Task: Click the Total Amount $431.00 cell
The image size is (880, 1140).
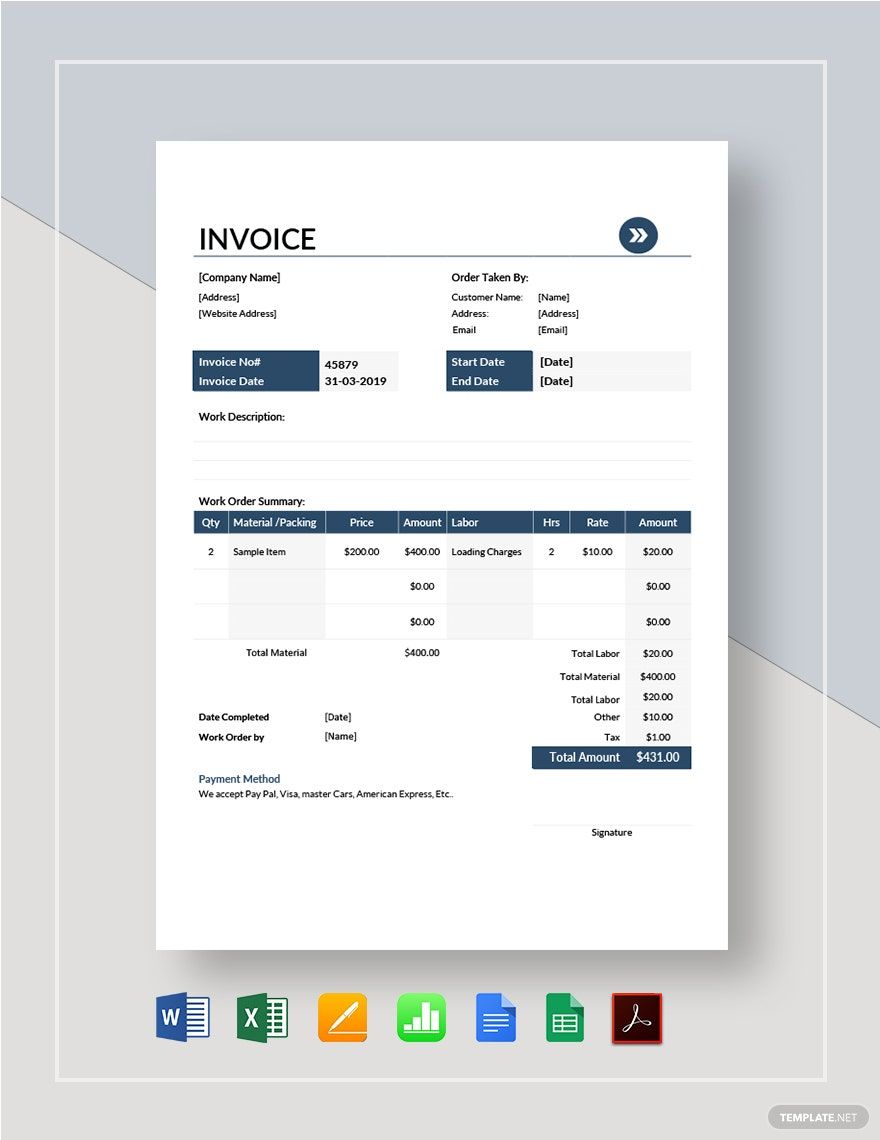Action: (x=611, y=757)
